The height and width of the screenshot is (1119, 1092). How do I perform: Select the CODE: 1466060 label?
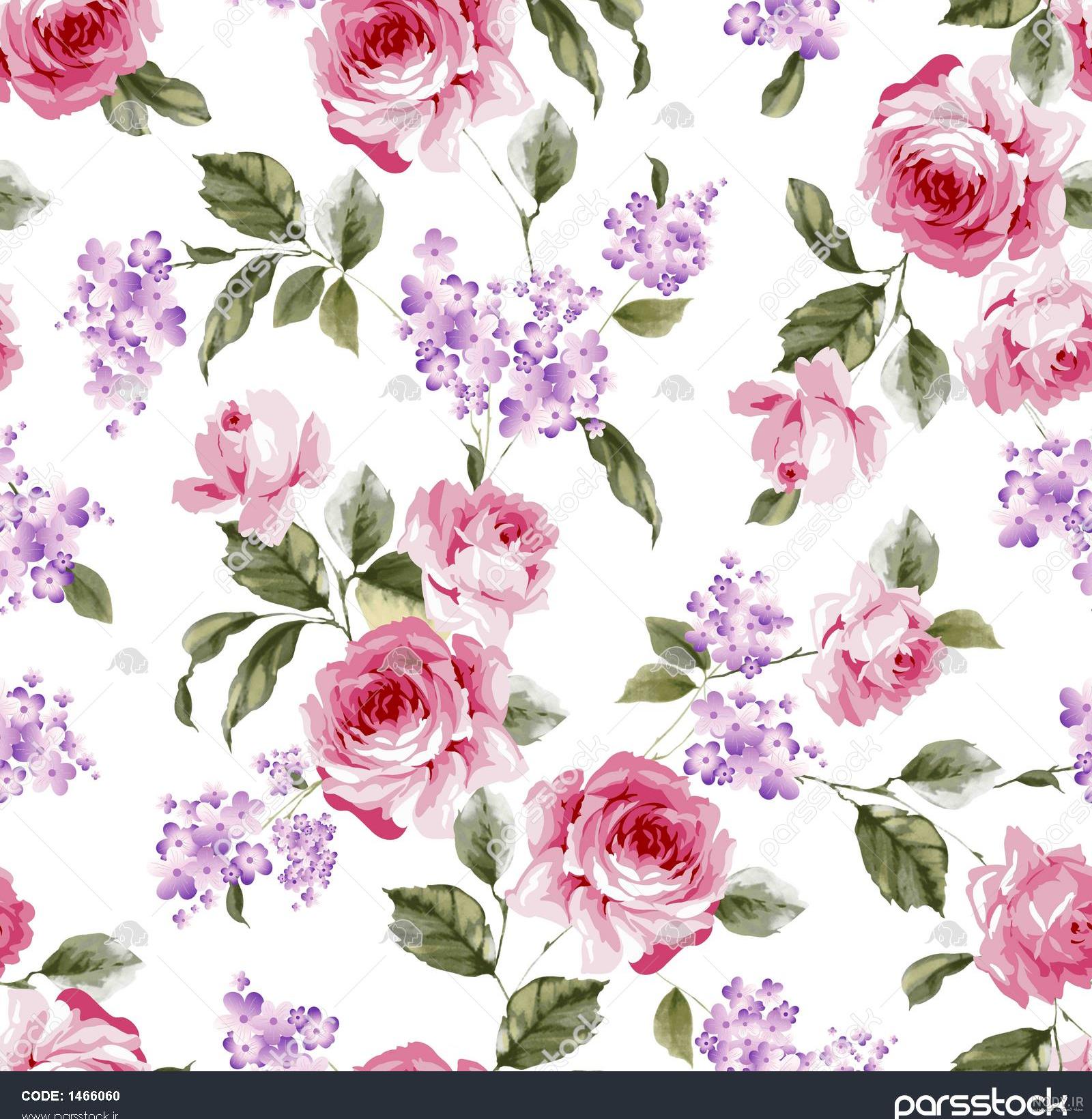[71, 1096]
